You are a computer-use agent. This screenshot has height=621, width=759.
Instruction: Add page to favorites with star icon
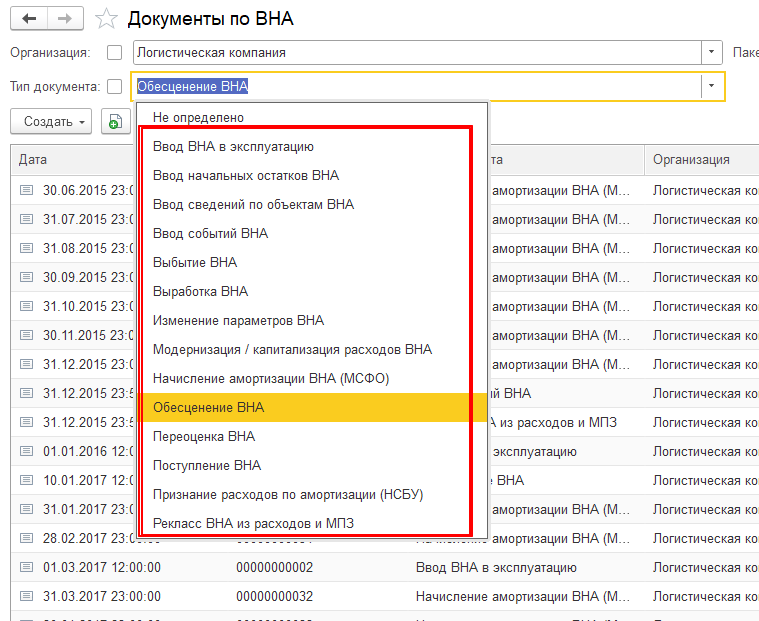pos(105,19)
